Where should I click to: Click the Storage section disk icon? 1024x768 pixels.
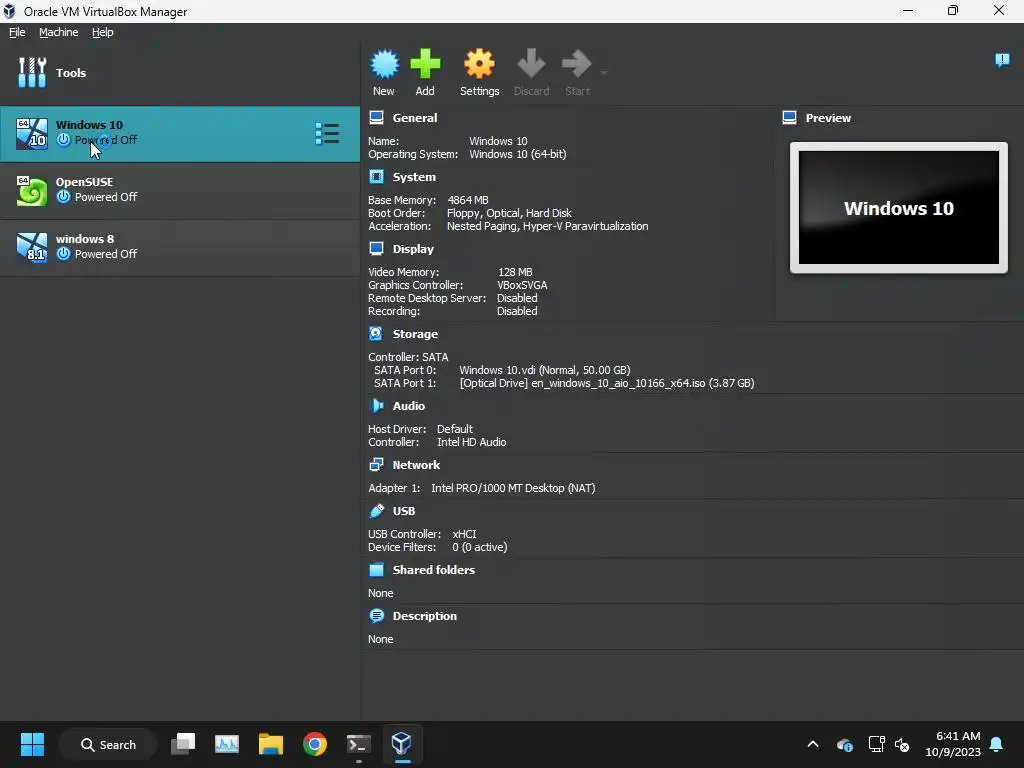[376, 334]
